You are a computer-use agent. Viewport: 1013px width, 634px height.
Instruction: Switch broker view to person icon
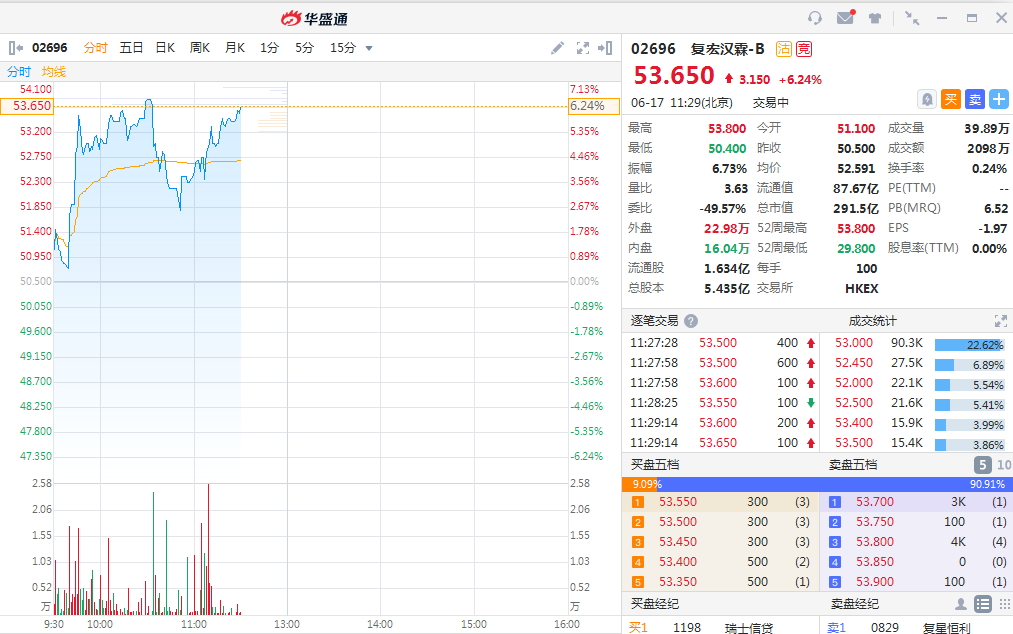pyautogui.click(x=961, y=604)
